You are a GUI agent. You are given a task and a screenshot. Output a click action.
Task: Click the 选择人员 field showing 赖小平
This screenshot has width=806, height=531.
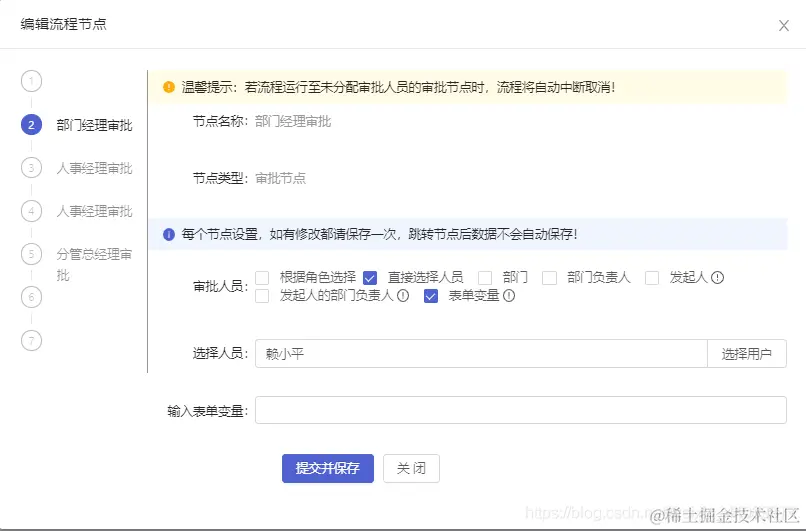pyautogui.click(x=481, y=354)
